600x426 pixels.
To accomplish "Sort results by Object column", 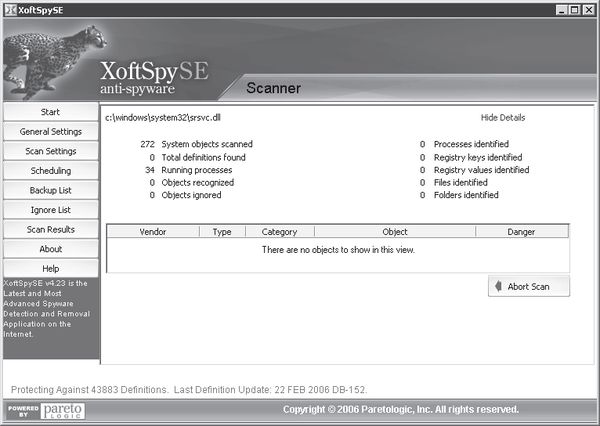I will click(394, 232).
